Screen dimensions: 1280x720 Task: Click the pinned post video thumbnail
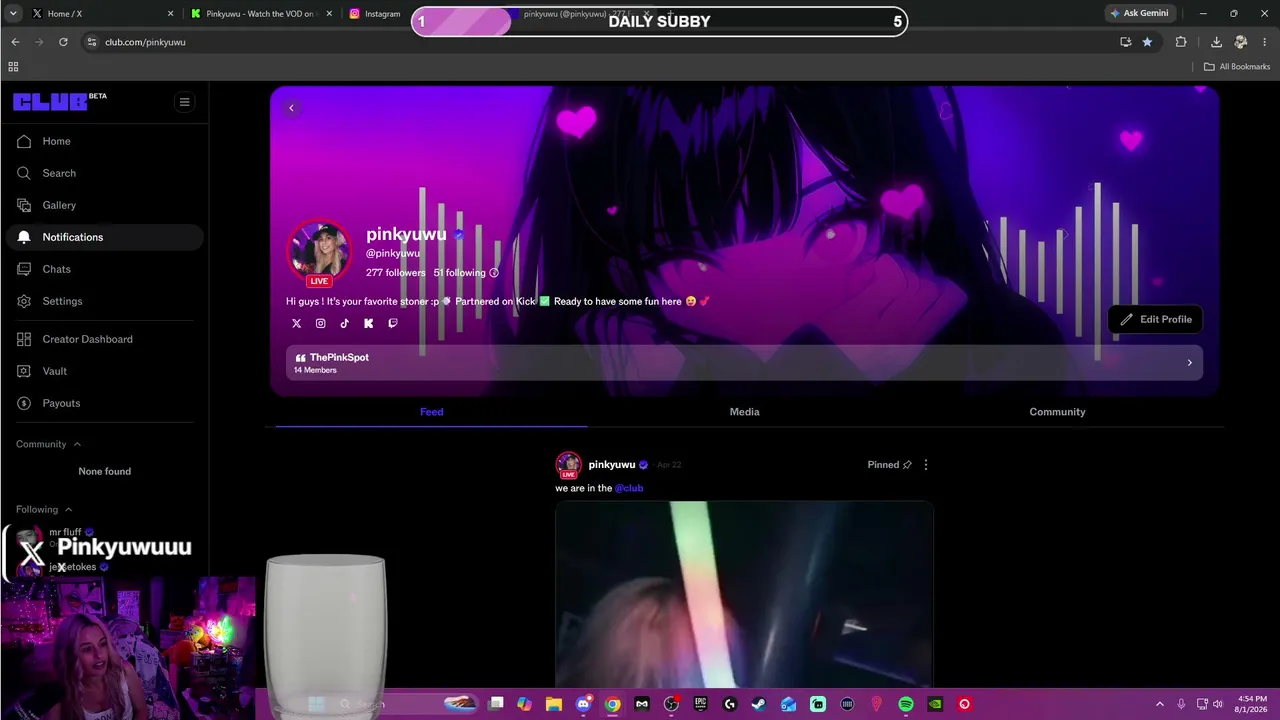pos(744,595)
